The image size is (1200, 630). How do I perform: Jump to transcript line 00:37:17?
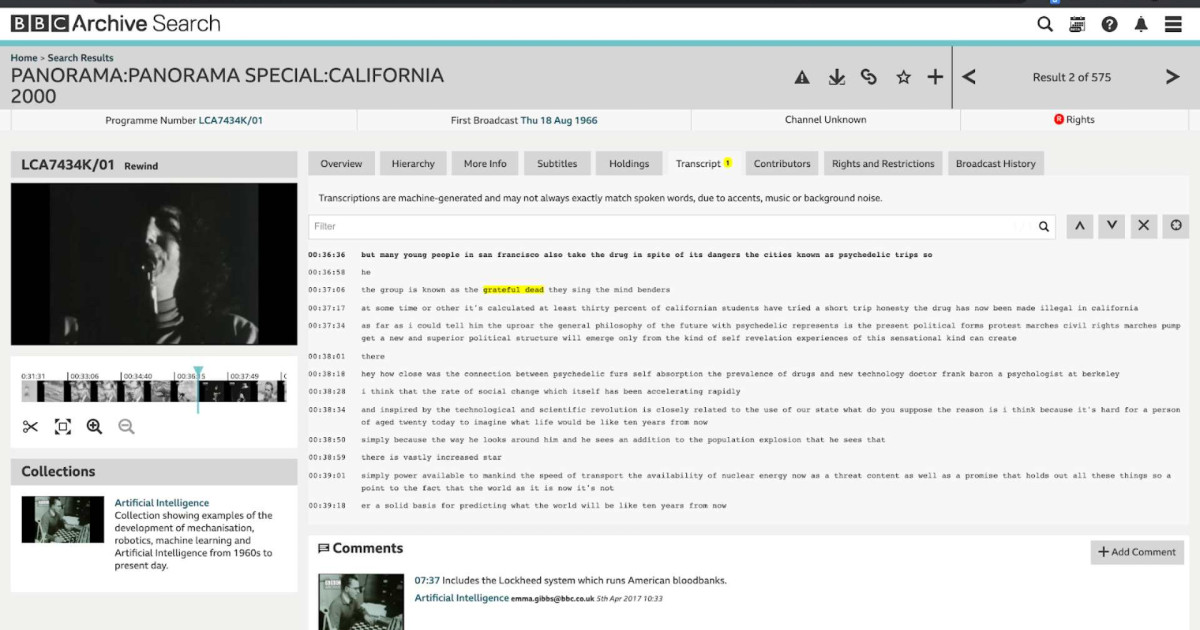(x=327, y=308)
